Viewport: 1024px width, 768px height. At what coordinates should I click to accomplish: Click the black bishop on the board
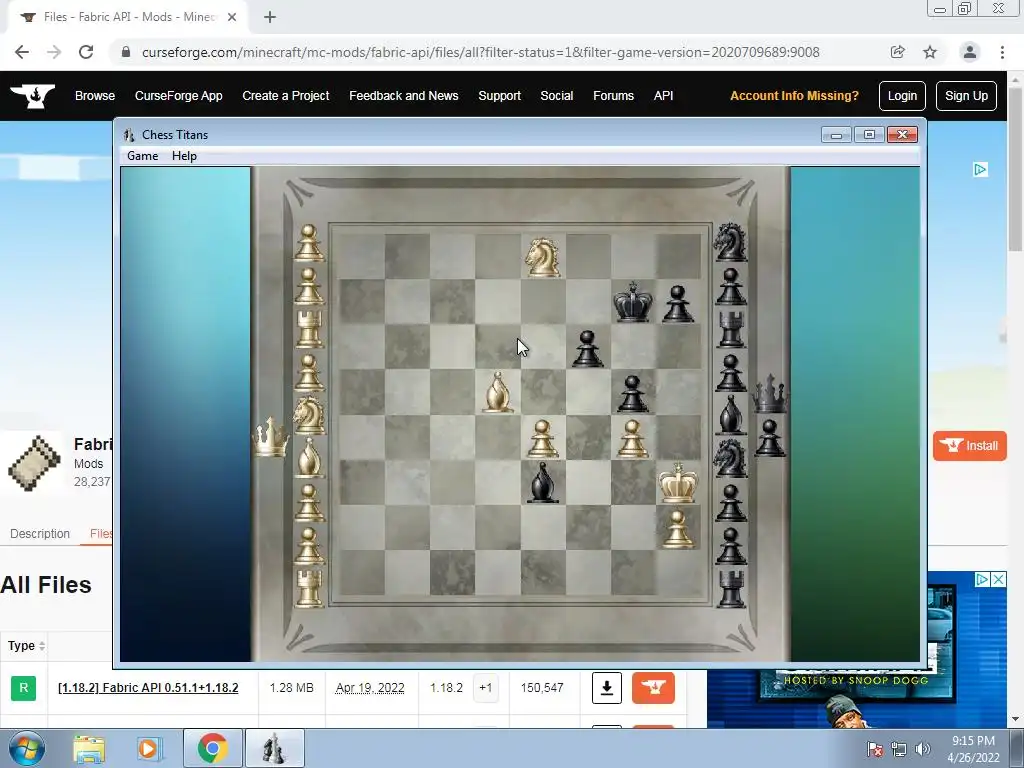(x=543, y=483)
